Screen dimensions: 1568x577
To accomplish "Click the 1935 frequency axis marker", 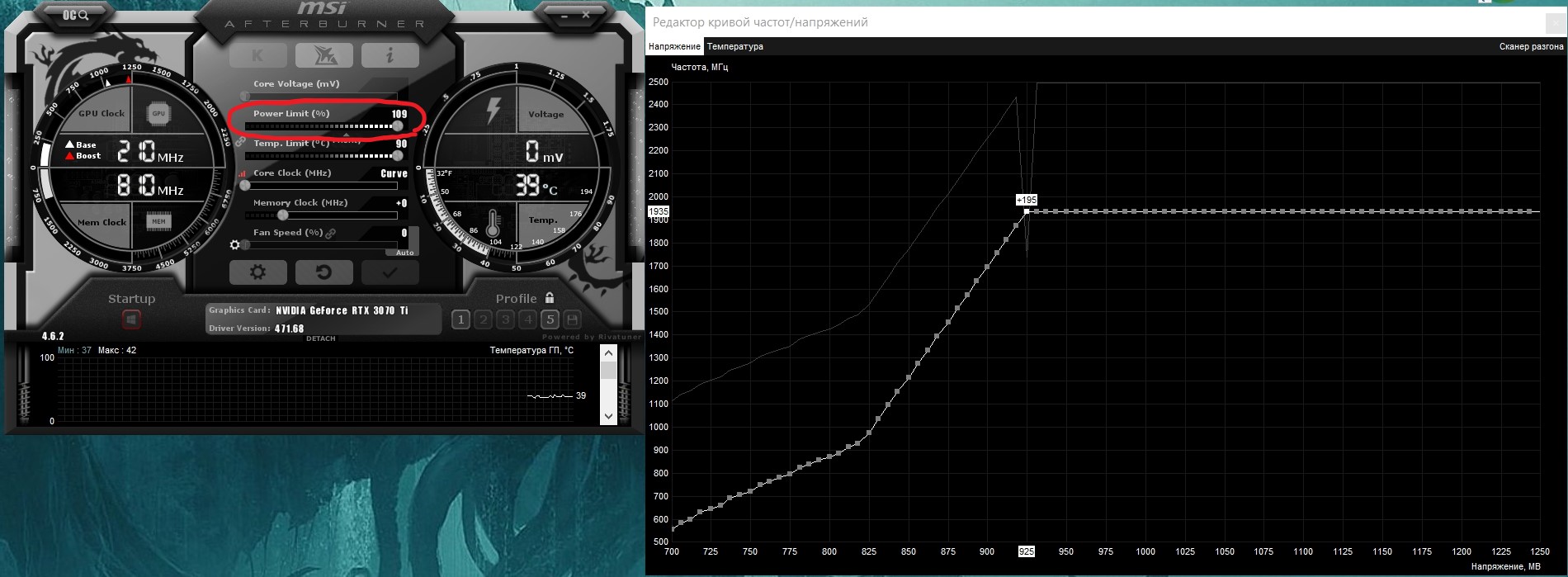I will click(659, 211).
